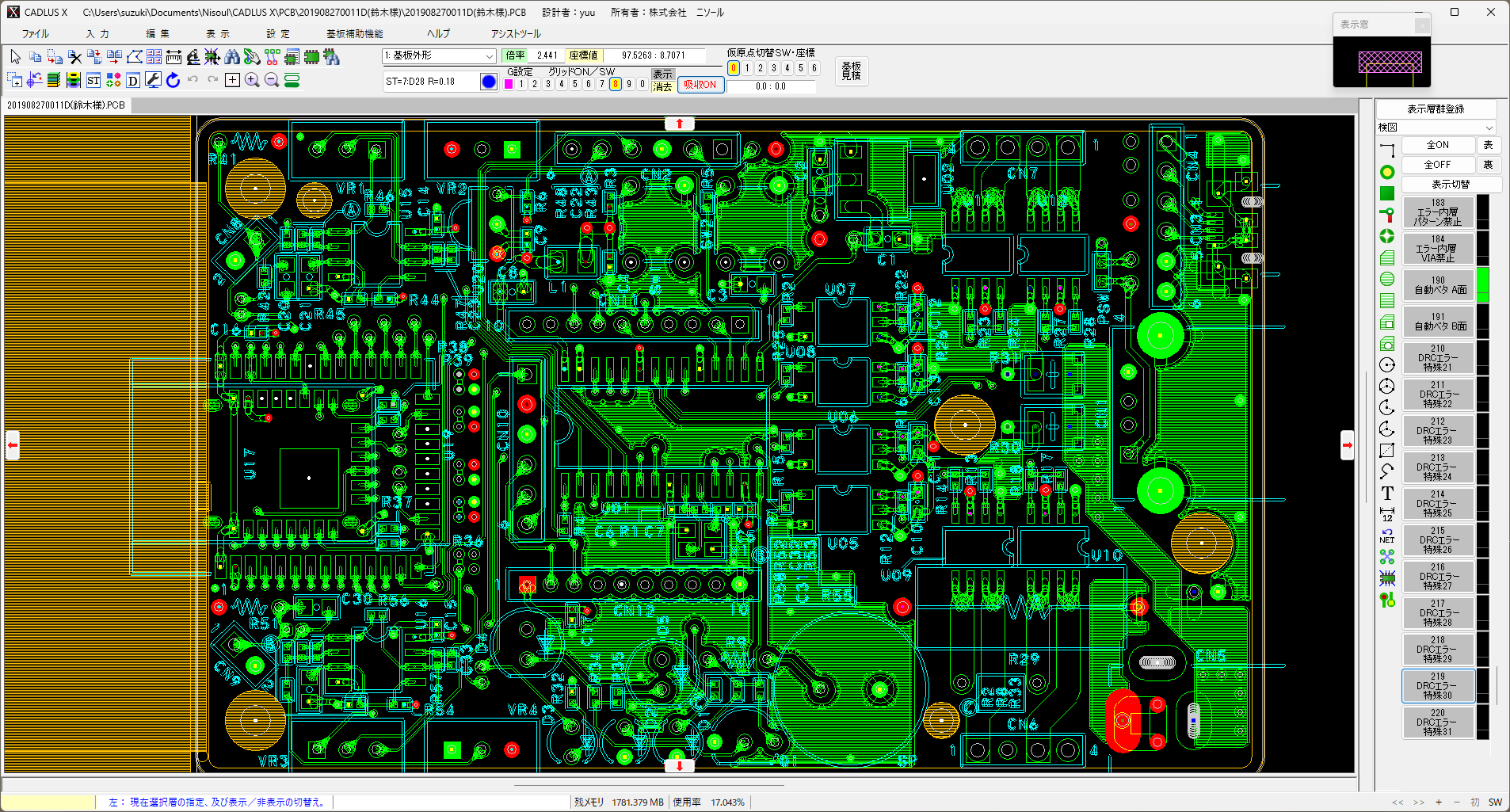Click the zoom in magnifier icon
Image resolution: width=1510 pixels, height=812 pixels.
[252, 80]
